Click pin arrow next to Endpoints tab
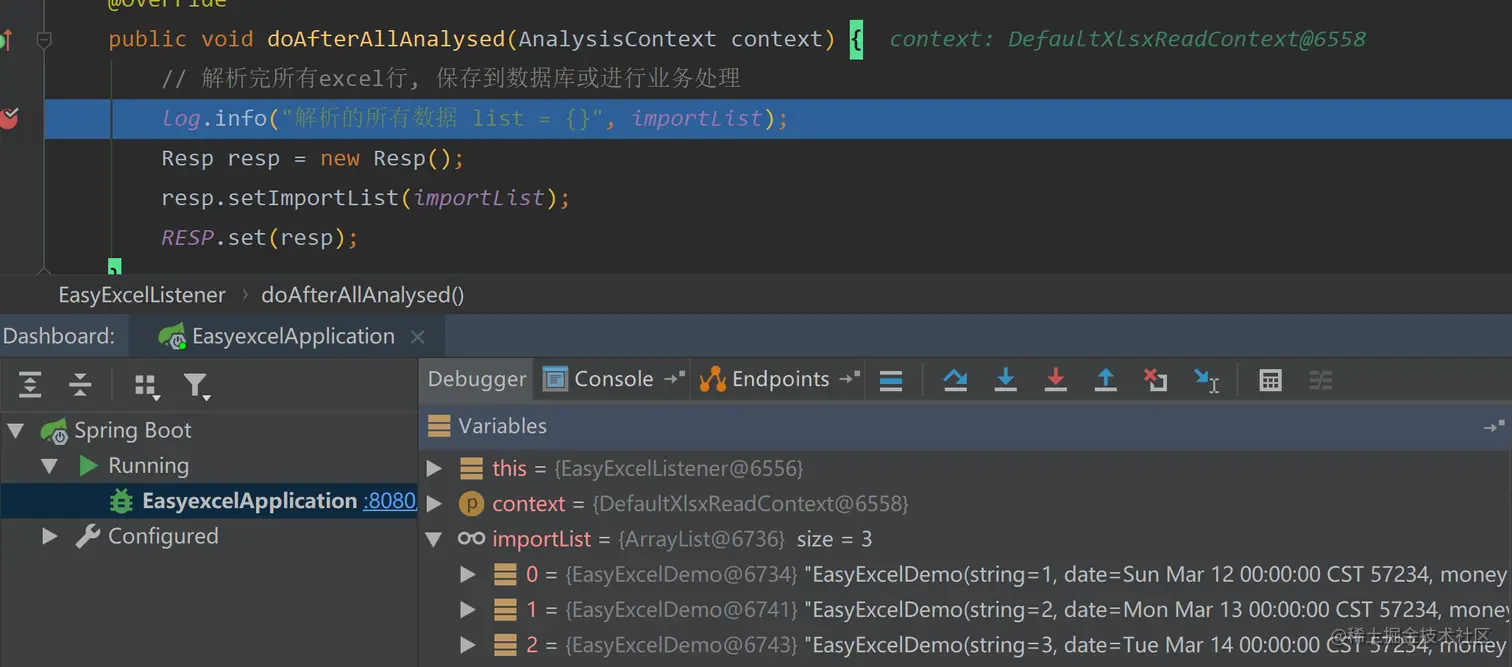This screenshot has height=667, width=1512. point(850,378)
